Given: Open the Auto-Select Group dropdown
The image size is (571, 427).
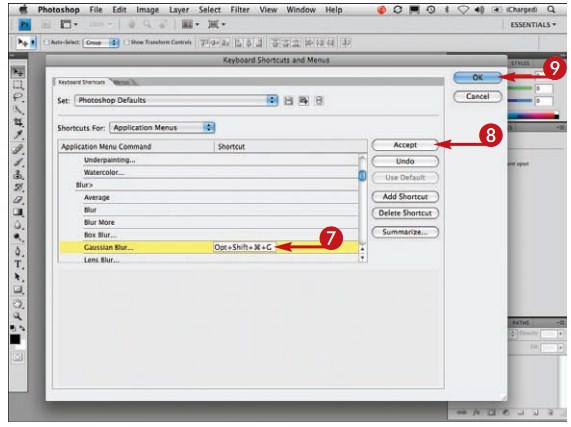Looking at the screenshot, I should 101,43.
